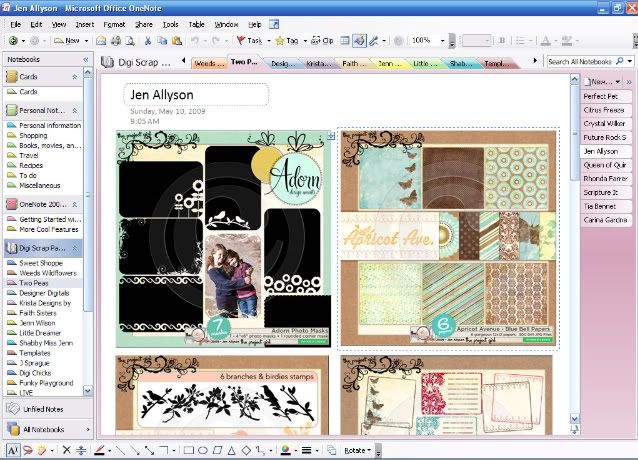Click the insert table grid icon
638x460 pixels.
(345, 40)
